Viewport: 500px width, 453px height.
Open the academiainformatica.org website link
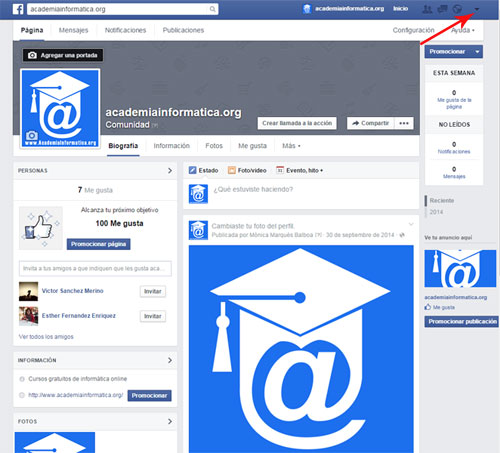(76, 395)
